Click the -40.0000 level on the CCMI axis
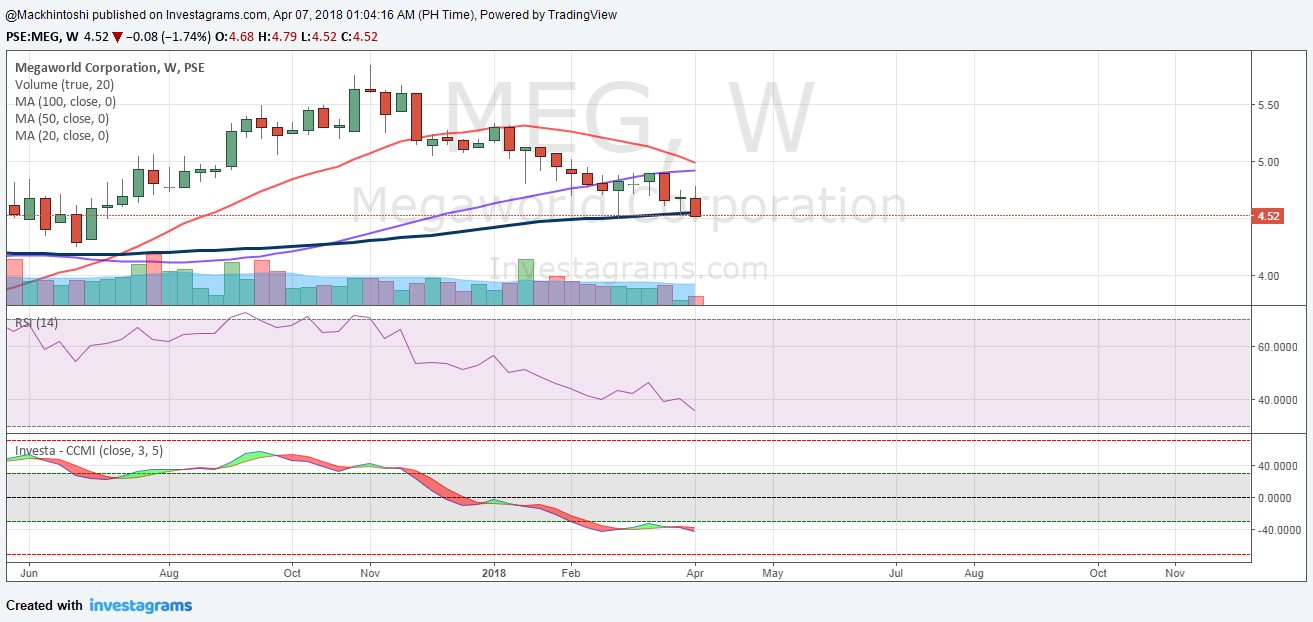This screenshot has height=622, width=1313. click(1280, 530)
